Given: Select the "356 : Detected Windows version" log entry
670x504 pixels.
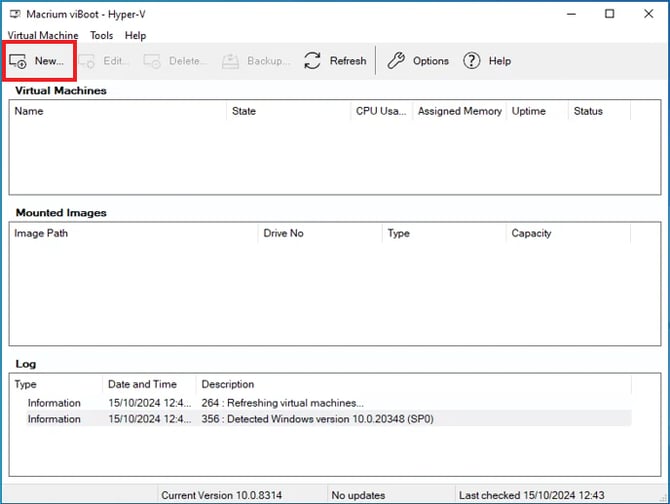Looking at the screenshot, I should pos(329,419).
